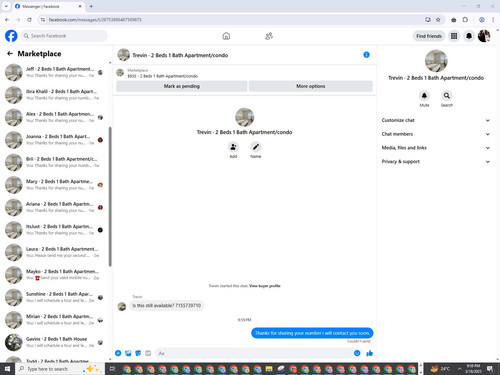Expand Privacy & support section
The height and width of the screenshot is (375, 500).
[436, 161]
